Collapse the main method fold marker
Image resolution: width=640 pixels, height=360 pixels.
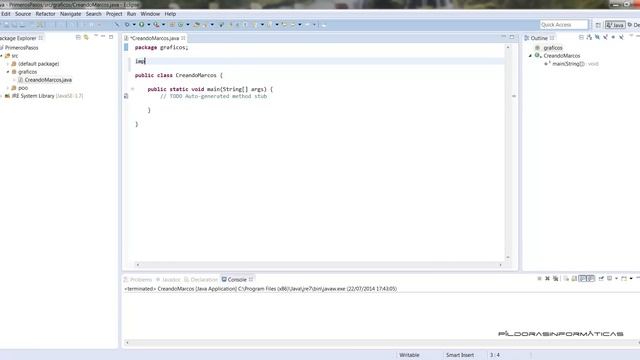pyautogui.click(x=132, y=89)
